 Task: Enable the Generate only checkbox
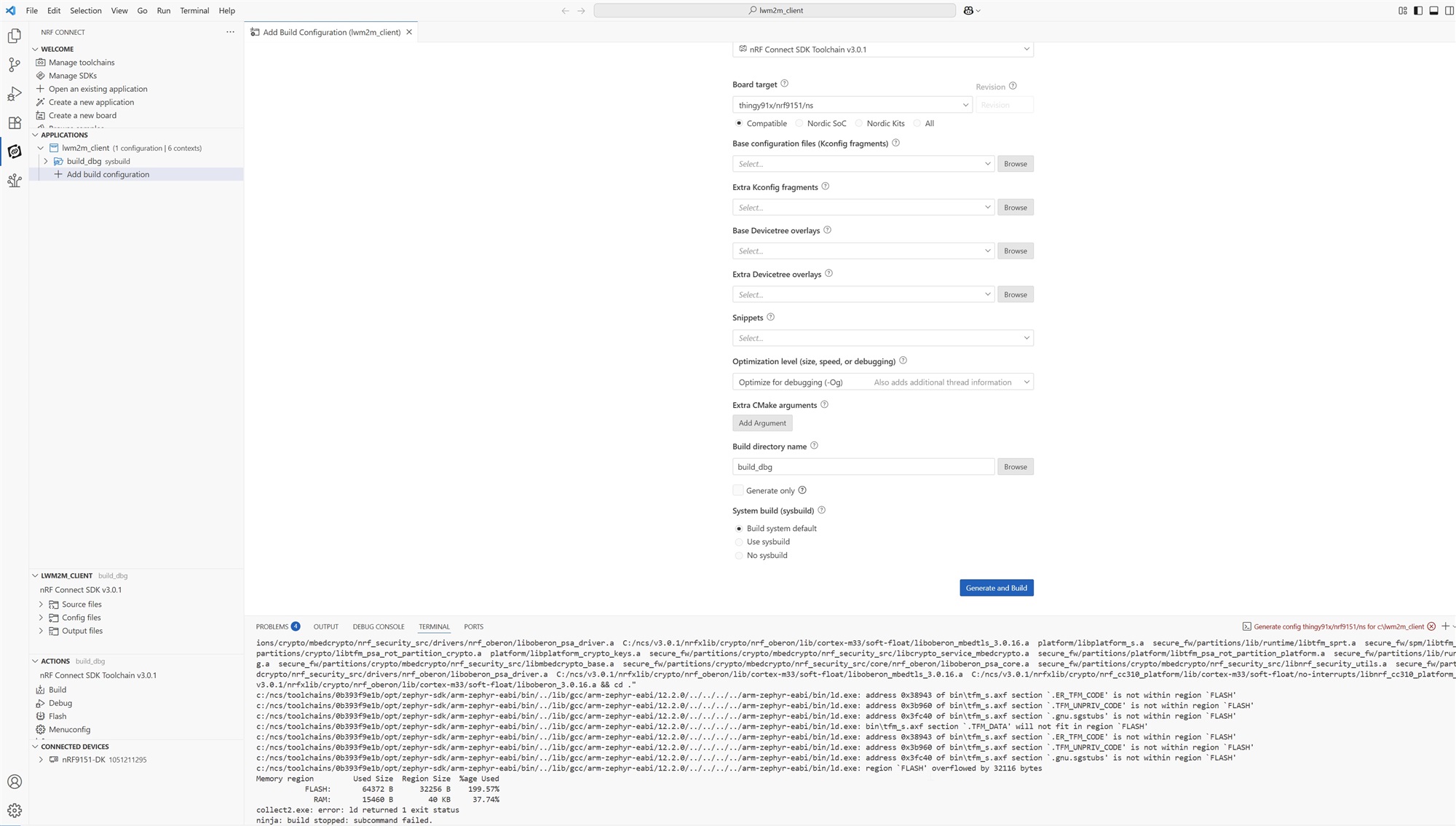[x=738, y=490]
